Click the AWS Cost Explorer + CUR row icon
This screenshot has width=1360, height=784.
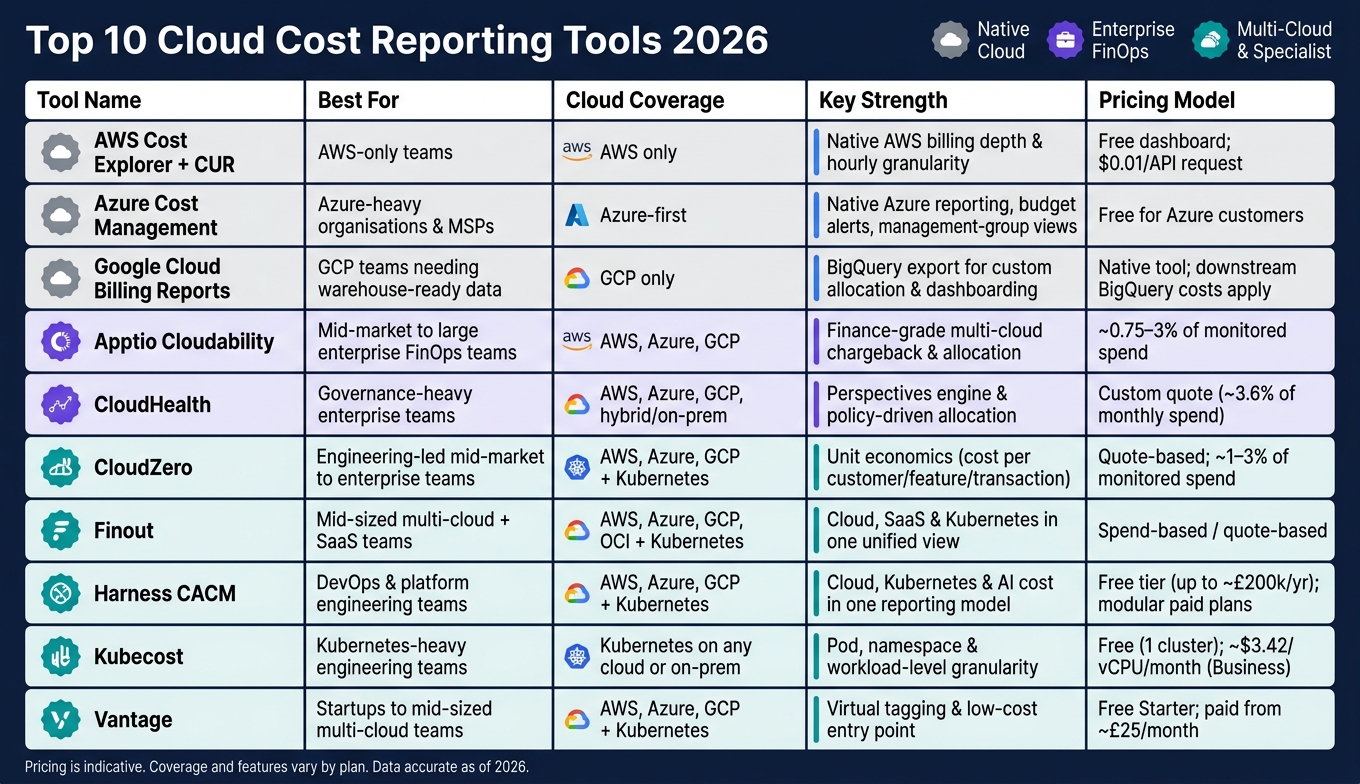(x=61, y=152)
